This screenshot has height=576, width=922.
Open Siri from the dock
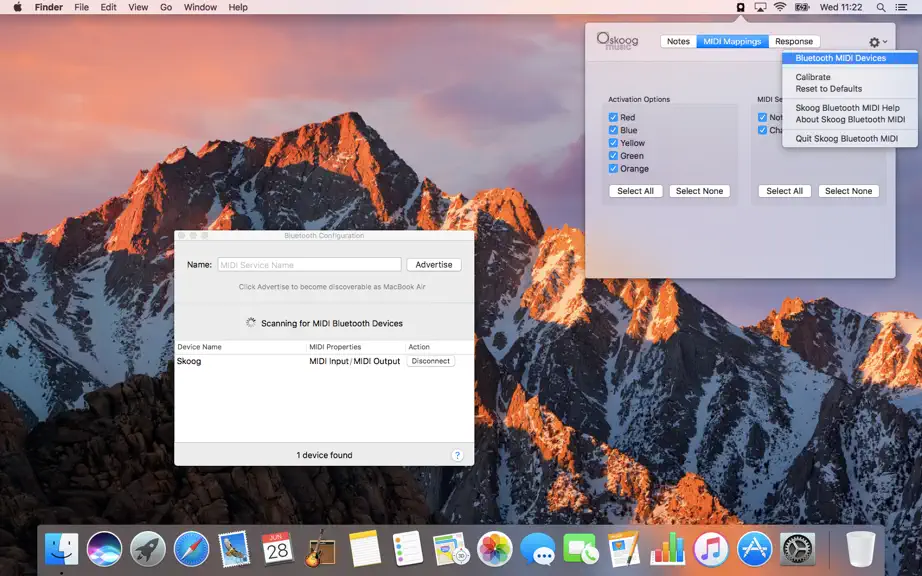[105, 548]
